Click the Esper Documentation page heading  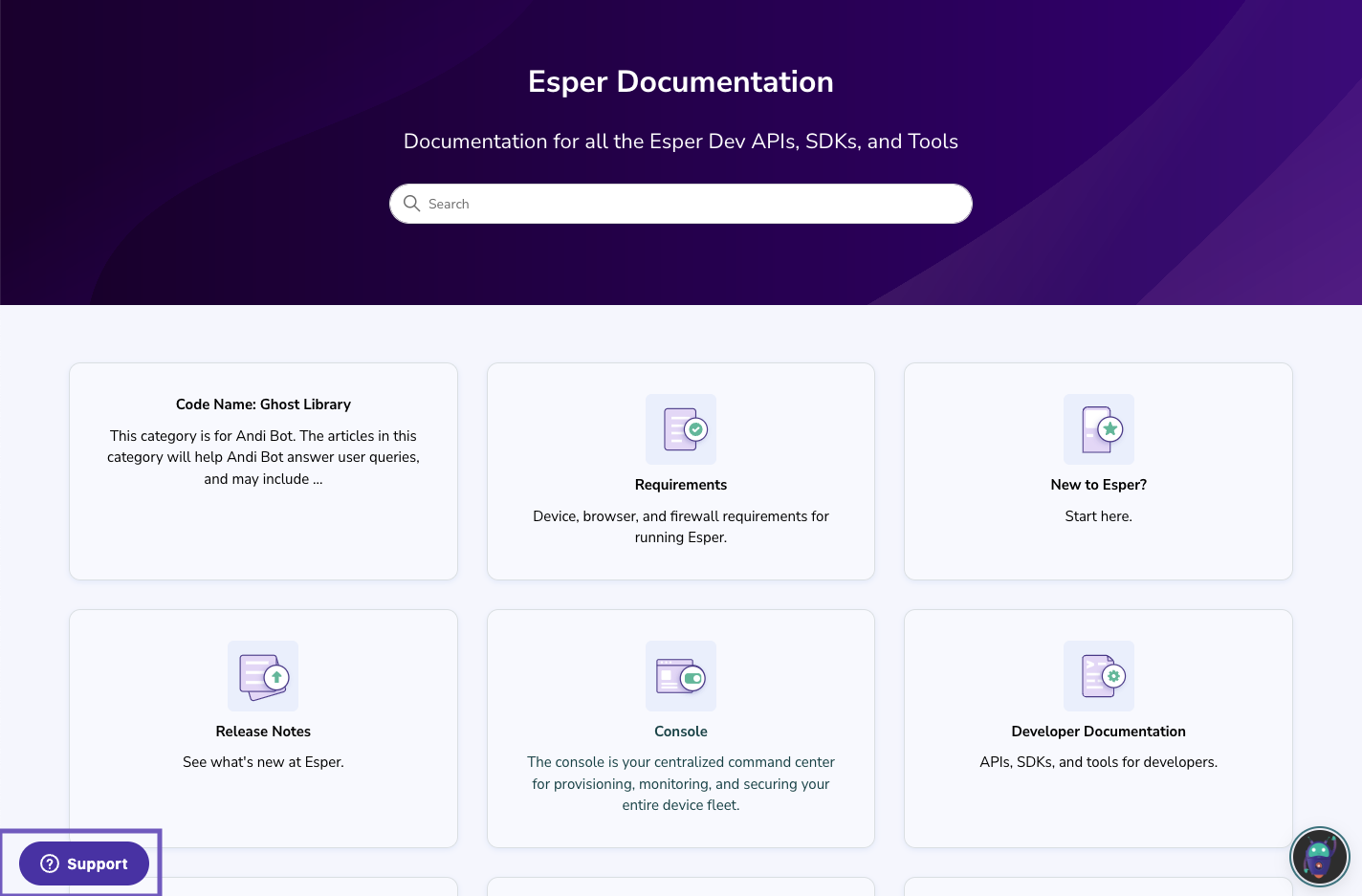tap(680, 82)
